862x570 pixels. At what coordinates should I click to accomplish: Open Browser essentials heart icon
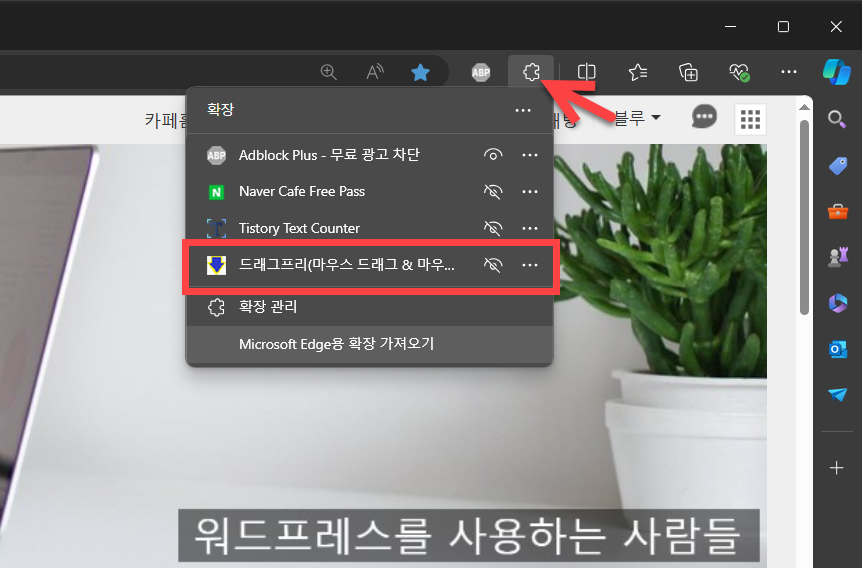[739, 72]
